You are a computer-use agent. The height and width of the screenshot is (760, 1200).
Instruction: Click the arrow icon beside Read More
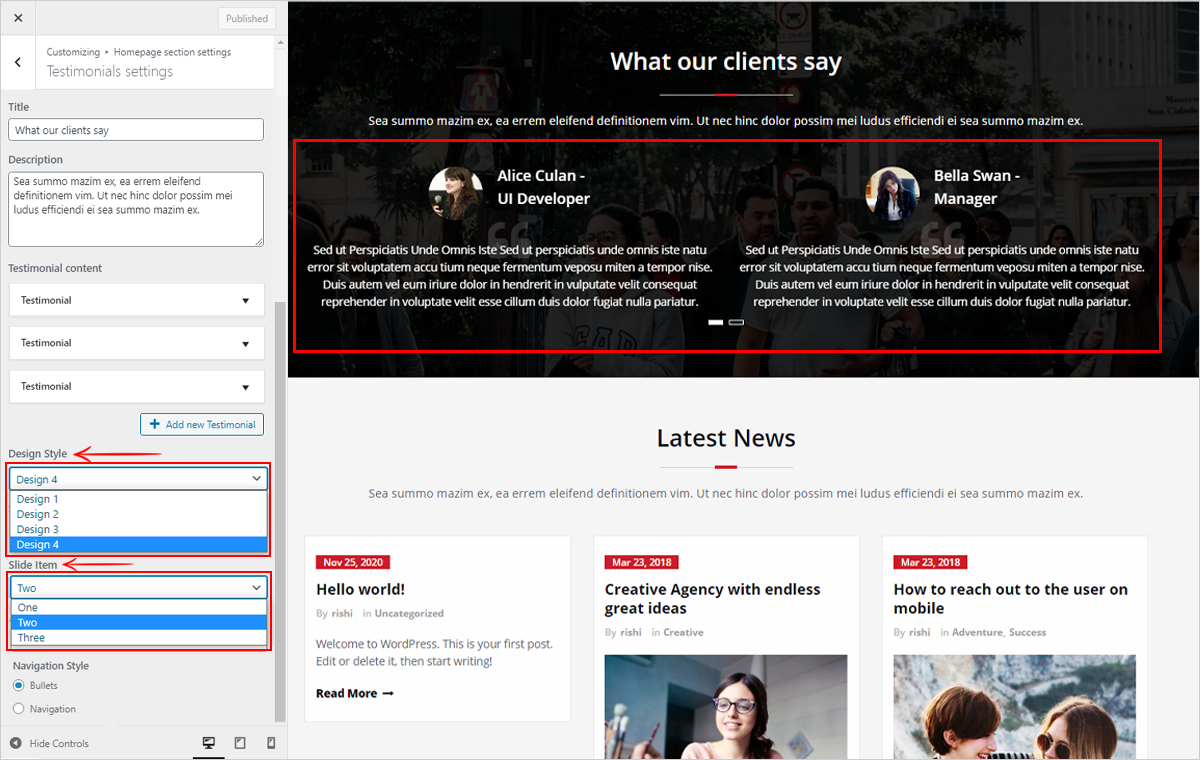(x=388, y=693)
